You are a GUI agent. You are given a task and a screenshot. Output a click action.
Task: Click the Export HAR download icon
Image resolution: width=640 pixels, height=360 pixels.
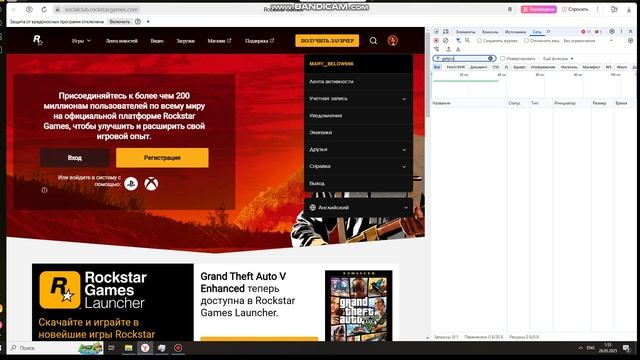tap(458, 49)
